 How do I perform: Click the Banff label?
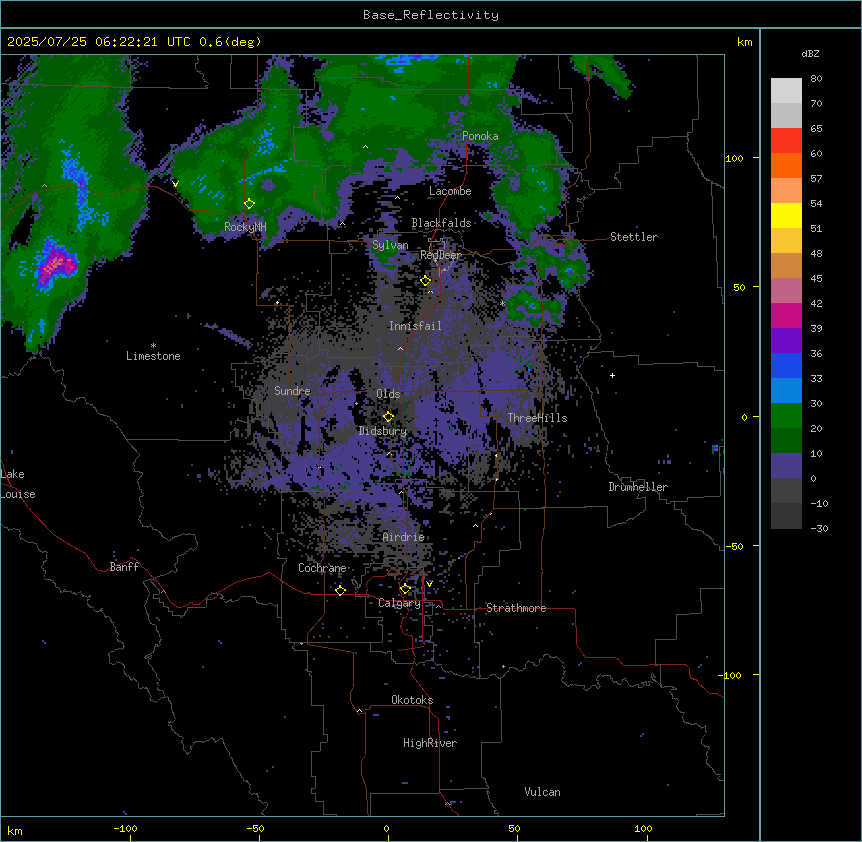tap(124, 567)
